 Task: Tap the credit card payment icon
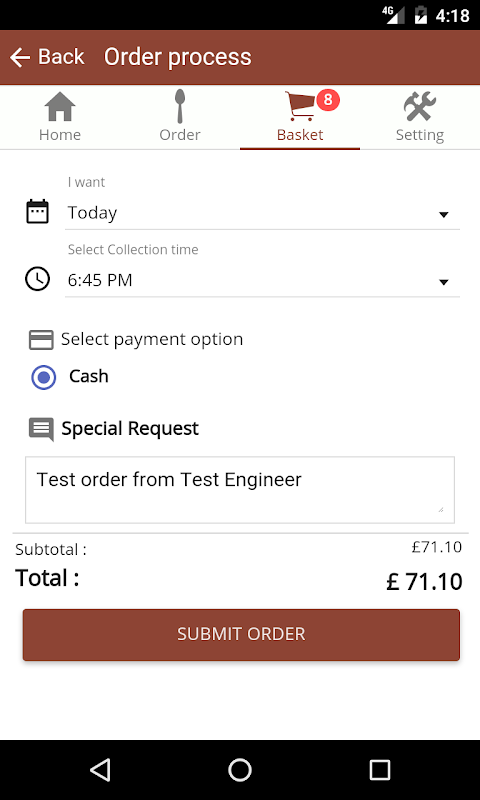pos(41,340)
